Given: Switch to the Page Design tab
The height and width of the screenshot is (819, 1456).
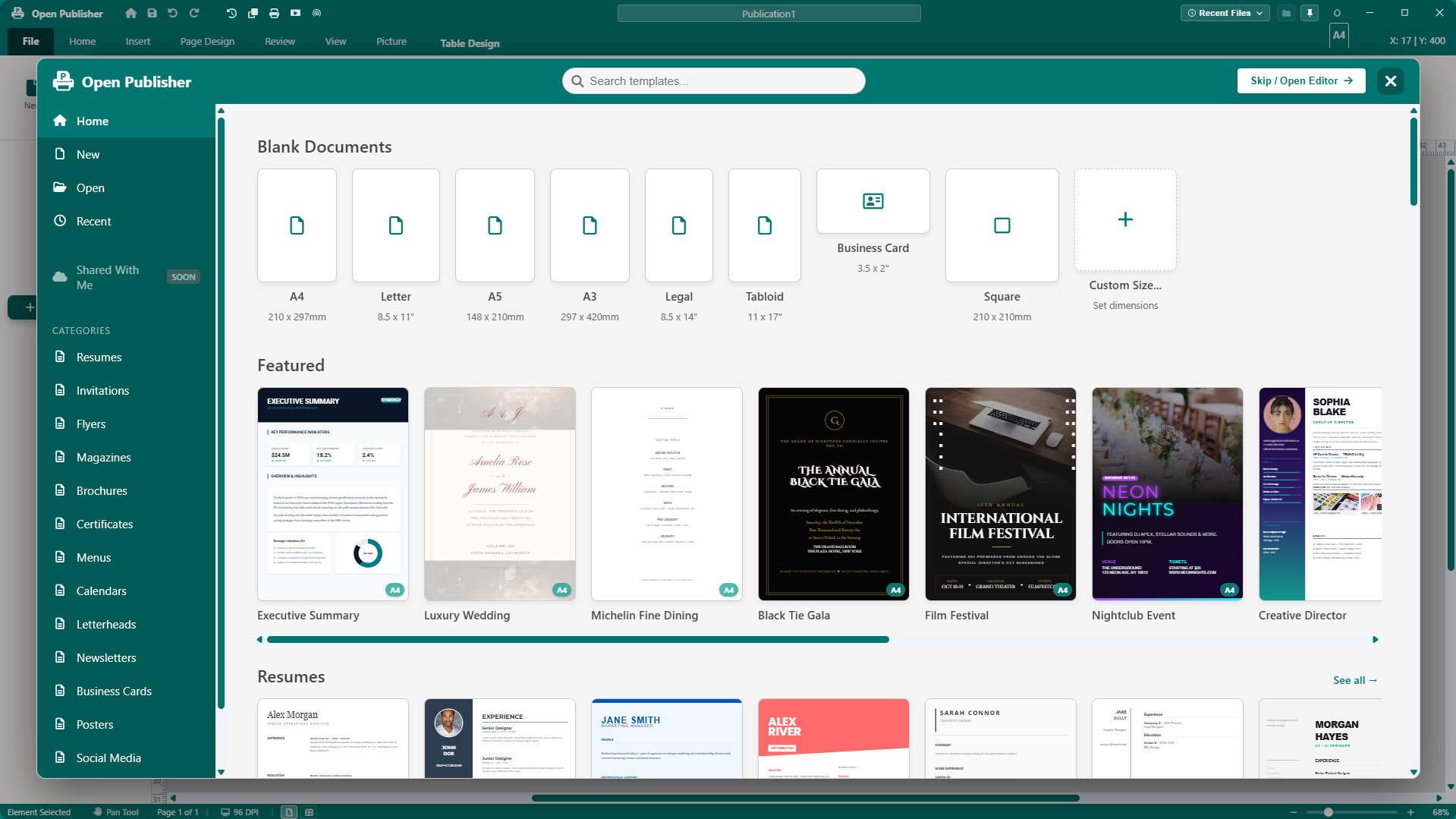Looking at the screenshot, I should (x=207, y=41).
